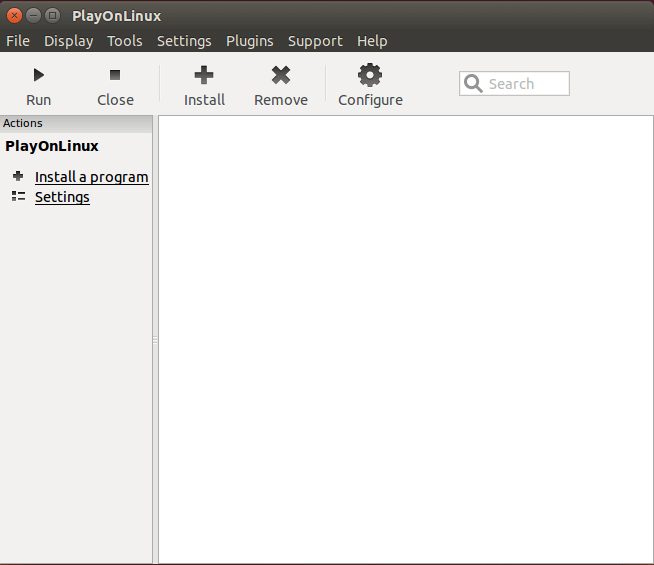Image resolution: width=654 pixels, height=565 pixels.
Task: Open the Display menu
Action: coord(68,41)
